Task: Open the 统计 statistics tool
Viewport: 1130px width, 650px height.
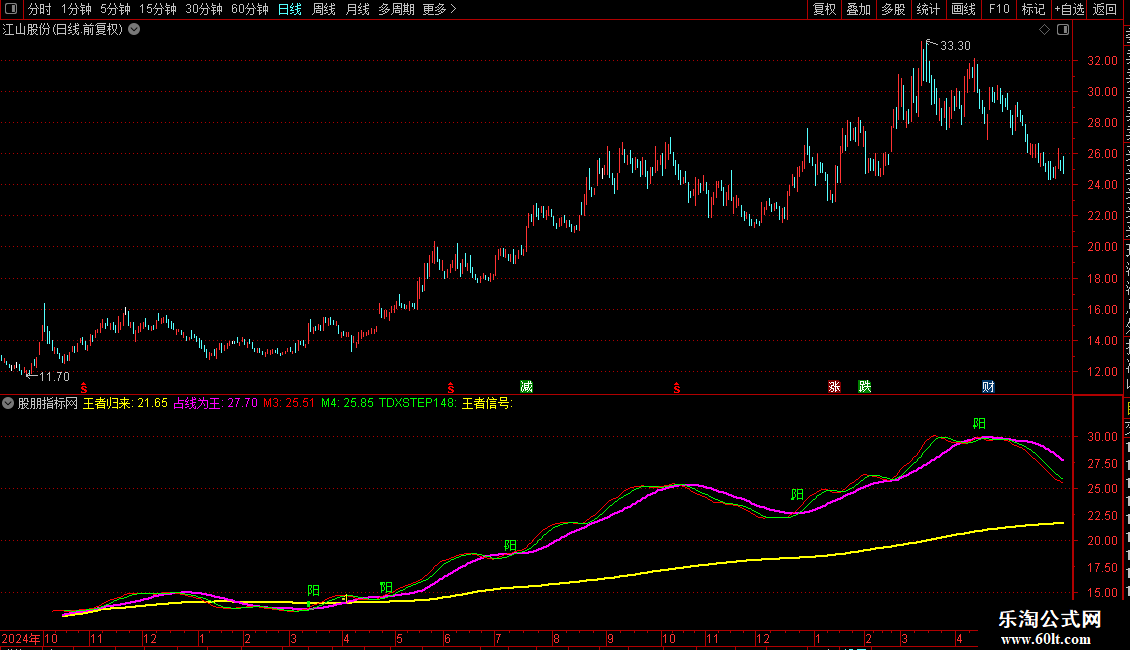Action: click(928, 9)
